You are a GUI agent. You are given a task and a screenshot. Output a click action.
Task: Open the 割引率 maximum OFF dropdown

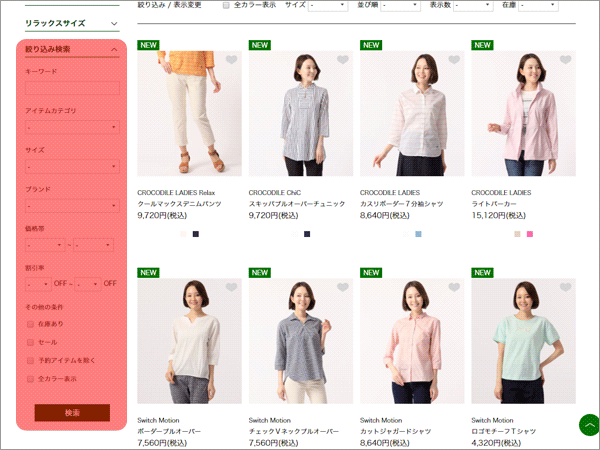[88, 284]
